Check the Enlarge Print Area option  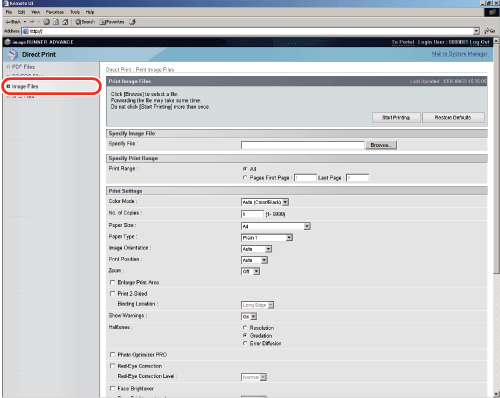112,282
